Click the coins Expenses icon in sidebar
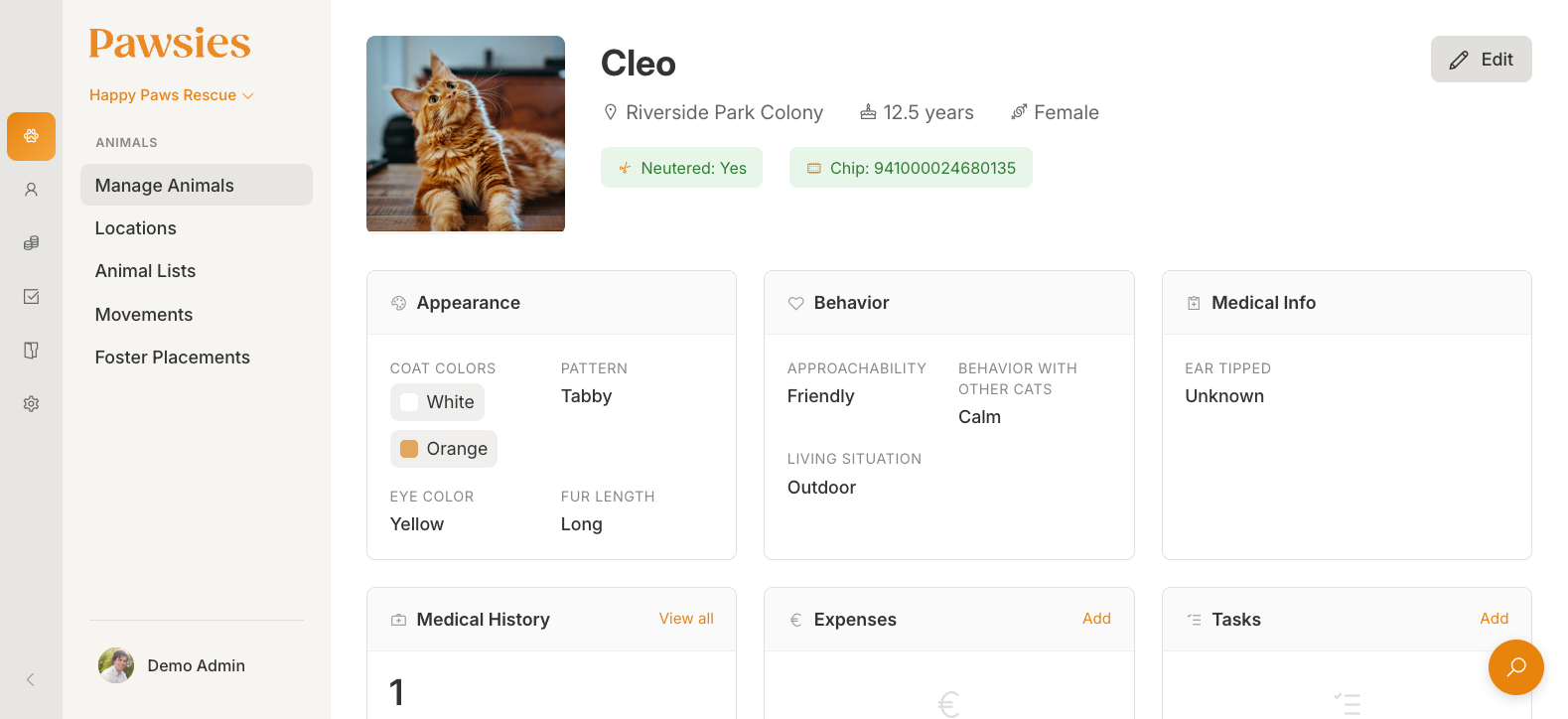Image resolution: width=1568 pixels, height=719 pixels. pyautogui.click(x=31, y=242)
